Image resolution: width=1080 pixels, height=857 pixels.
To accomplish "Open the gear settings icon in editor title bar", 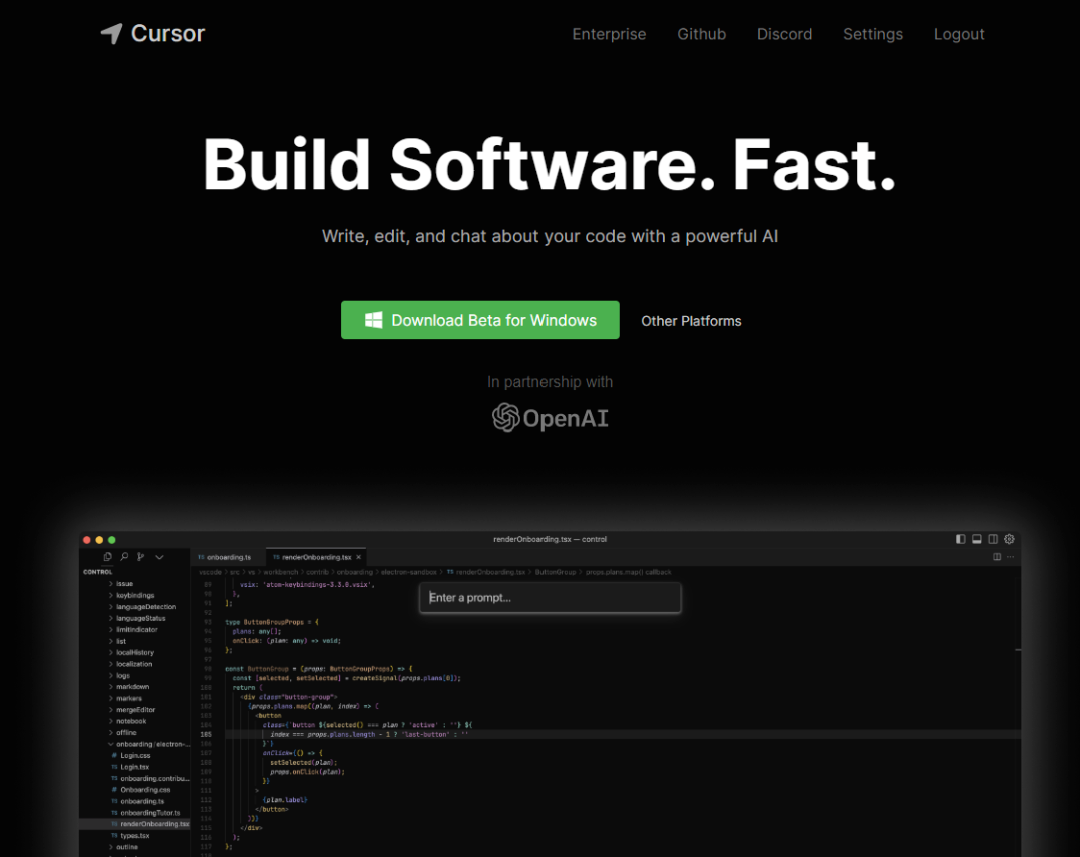I will (1010, 539).
